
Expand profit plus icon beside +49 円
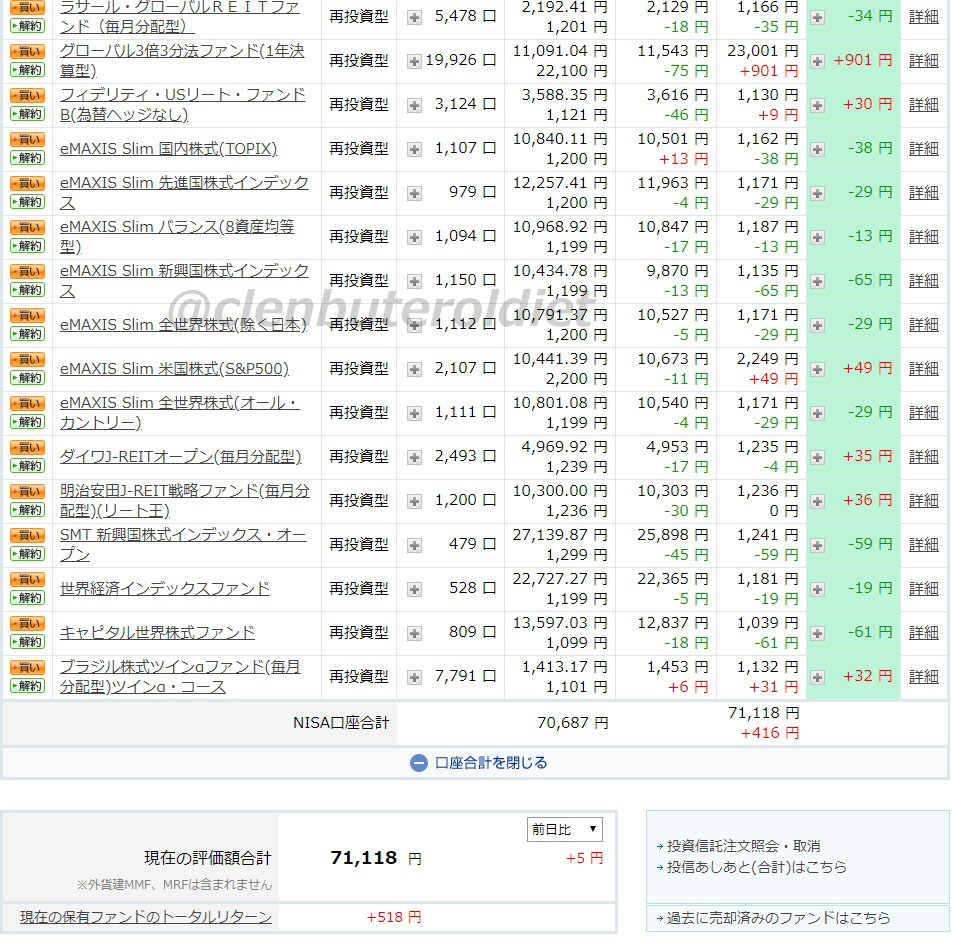point(818,370)
